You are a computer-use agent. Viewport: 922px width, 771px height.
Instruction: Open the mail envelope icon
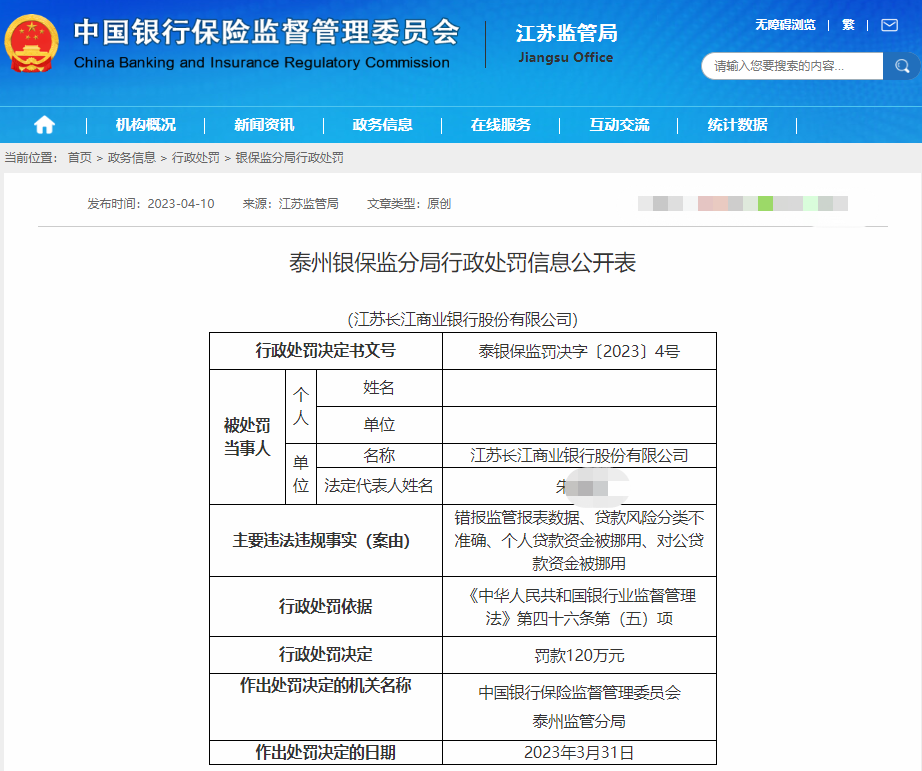pos(889,25)
